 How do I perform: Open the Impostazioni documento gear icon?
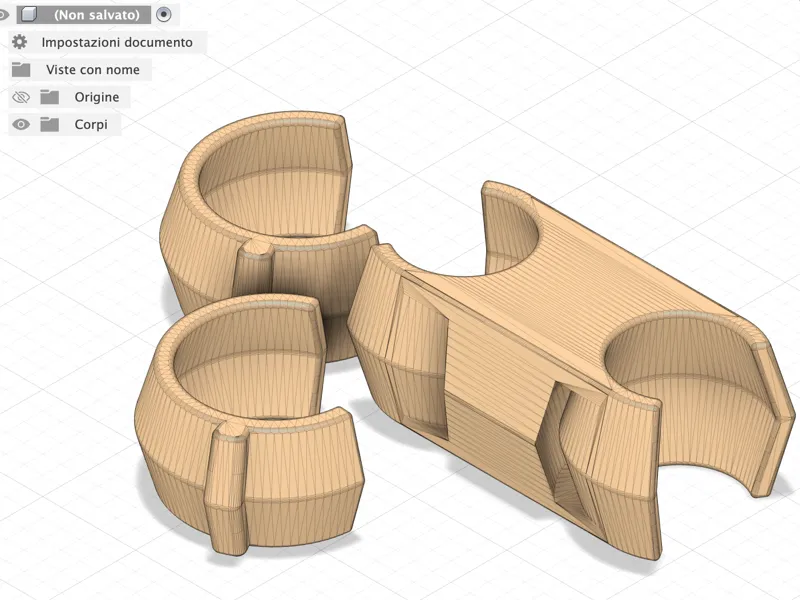tap(19, 42)
